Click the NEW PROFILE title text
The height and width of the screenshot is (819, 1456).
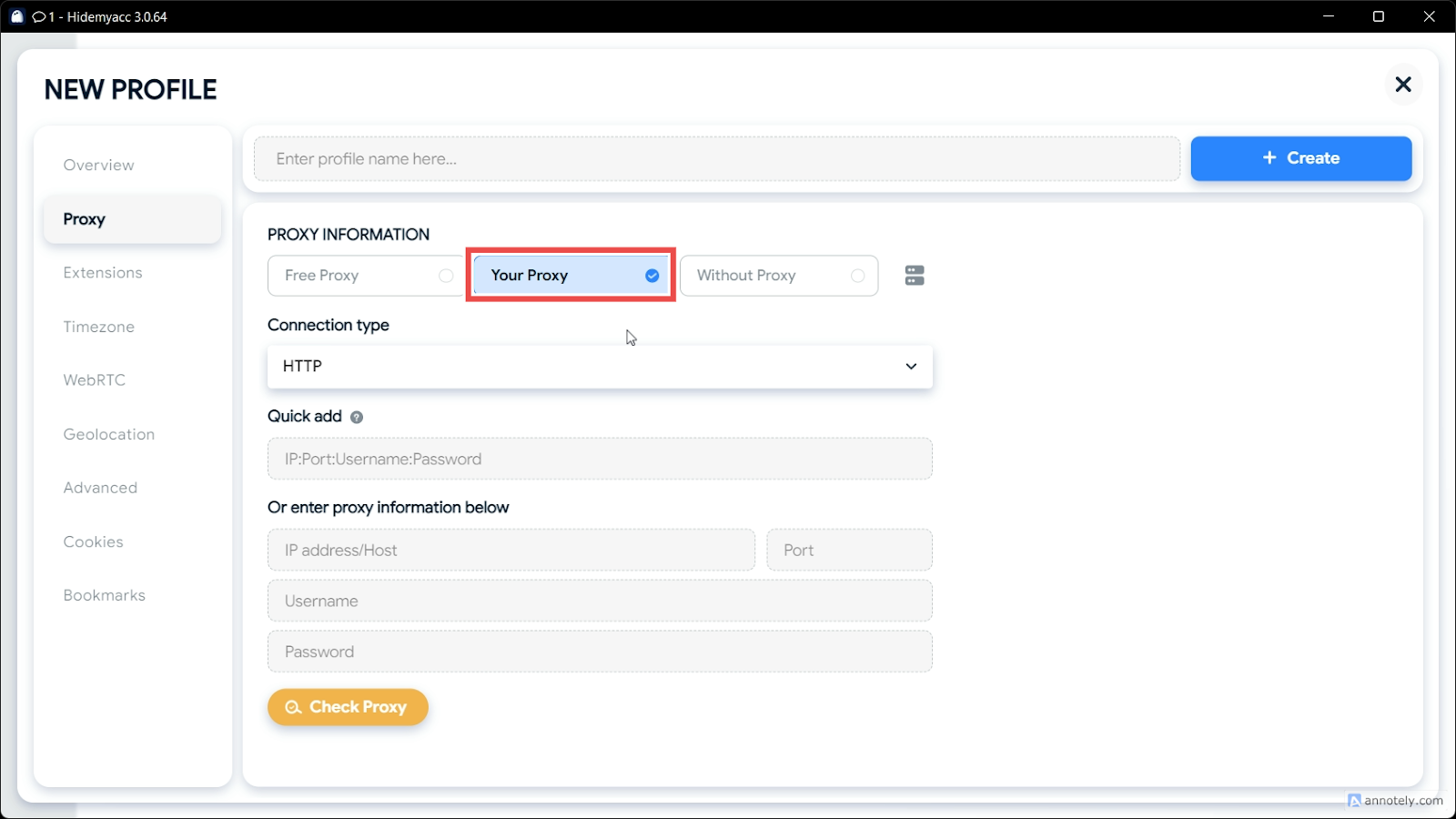tap(131, 90)
